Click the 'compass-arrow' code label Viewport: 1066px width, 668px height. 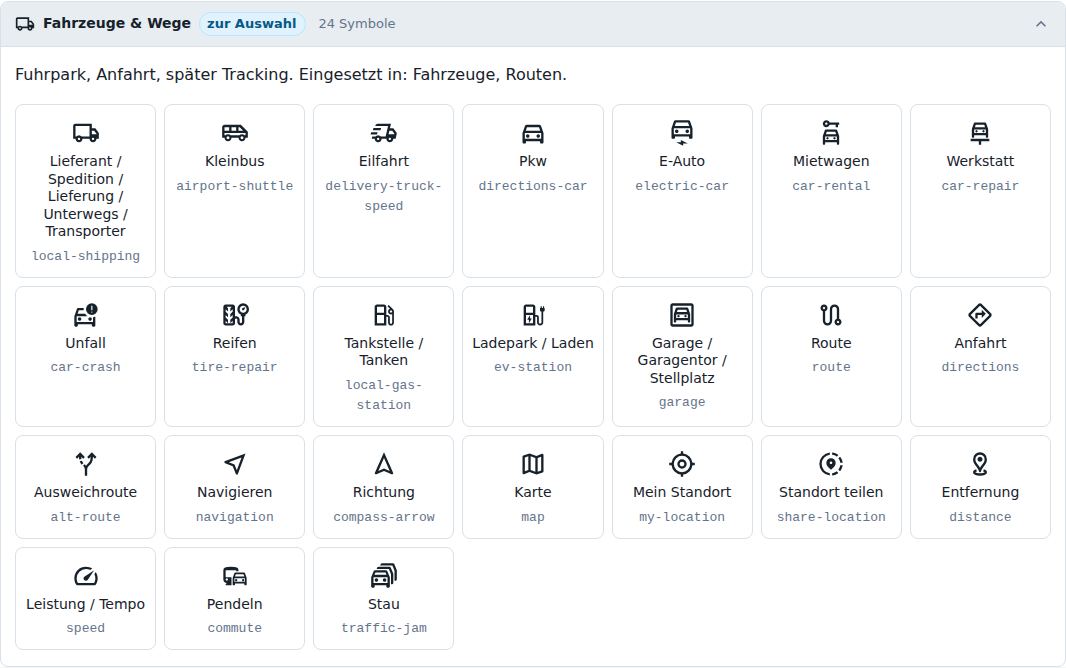(383, 516)
